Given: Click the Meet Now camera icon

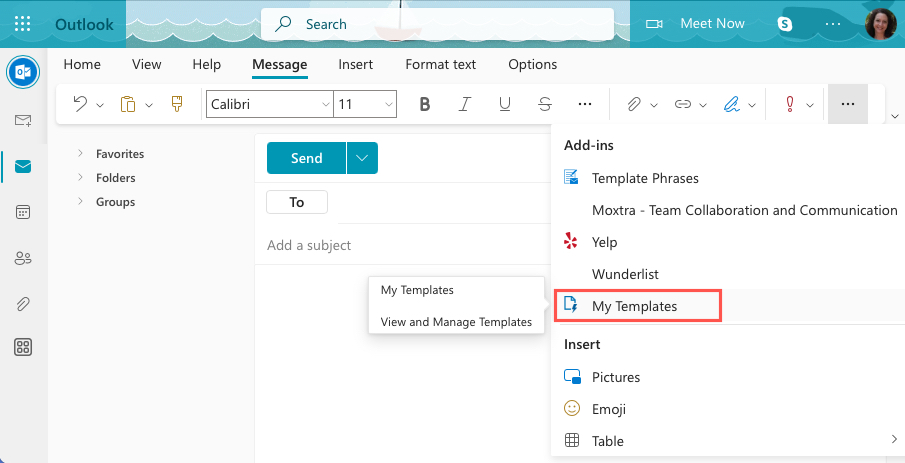Looking at the screenshot, I should click(x=654, y=24).
